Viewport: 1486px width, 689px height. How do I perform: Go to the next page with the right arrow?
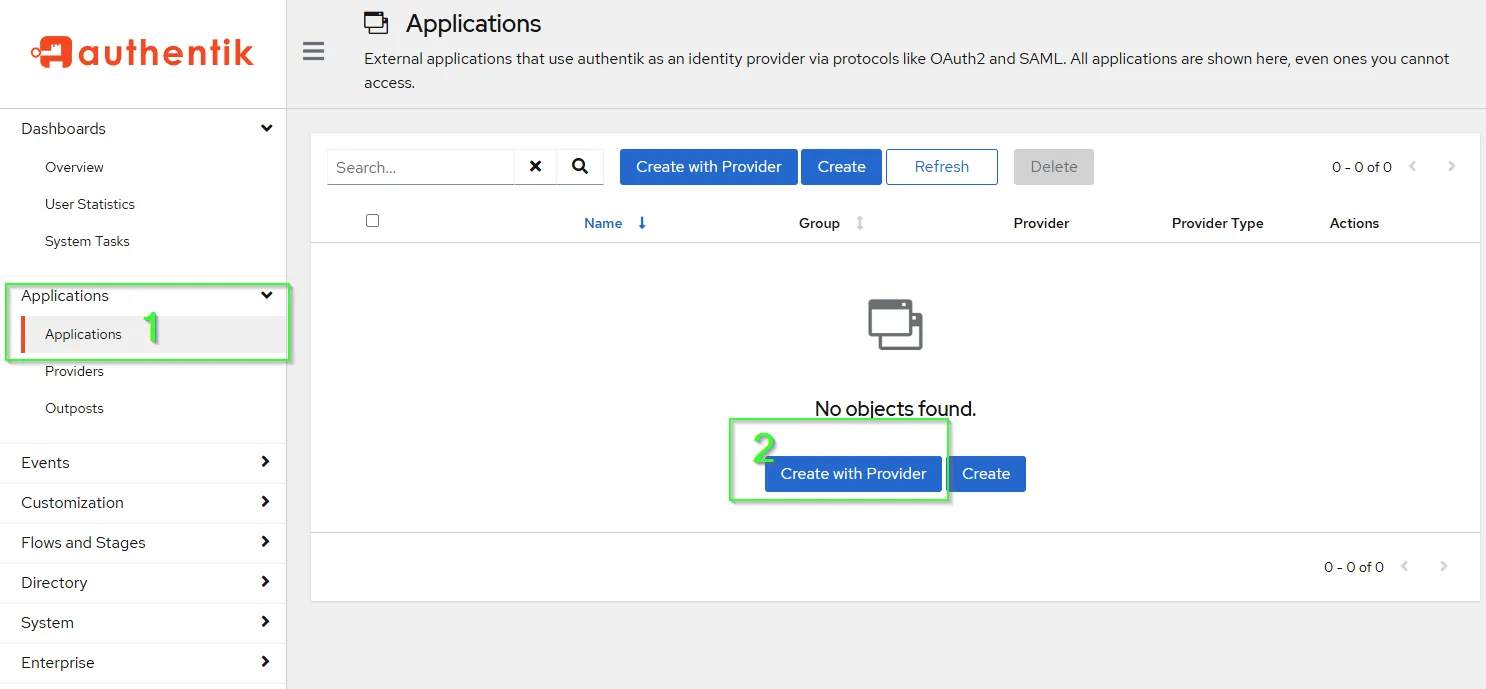[x=1450, y=166]
